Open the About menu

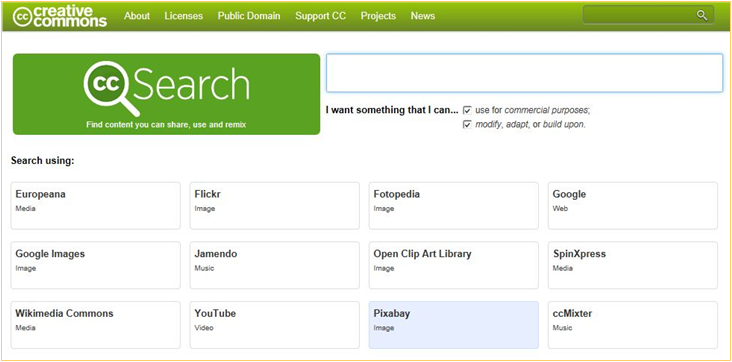click(137, 16)
